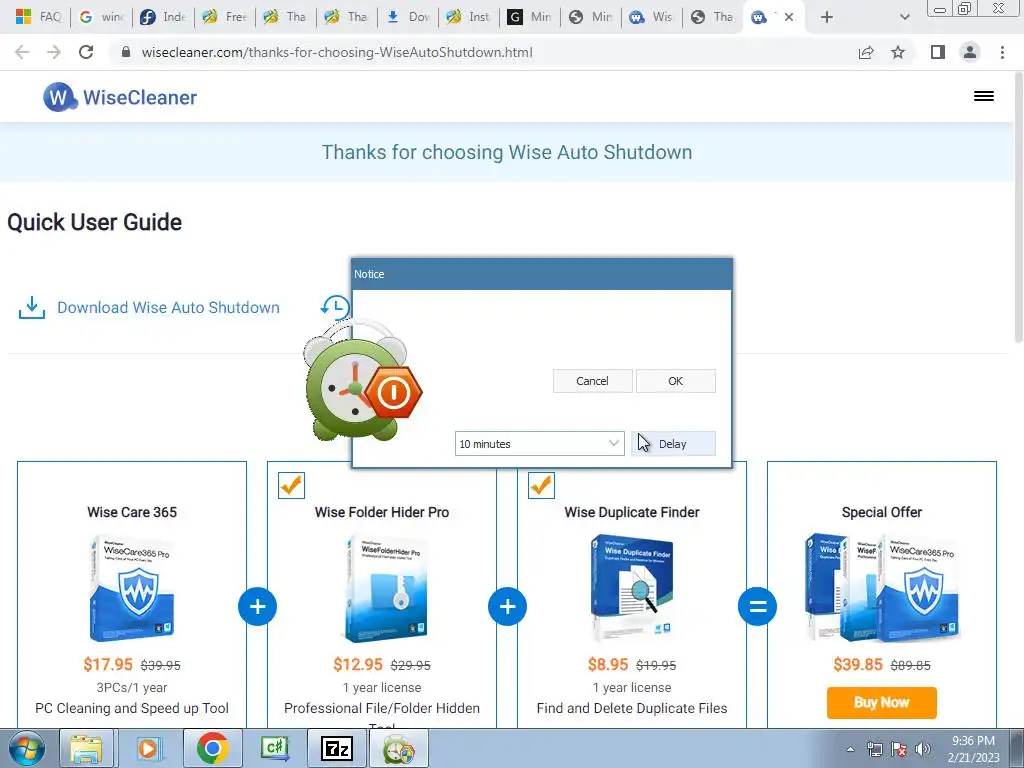Bookmark this page with the star icon
The image size is (1024, 768).
(898, 52)
